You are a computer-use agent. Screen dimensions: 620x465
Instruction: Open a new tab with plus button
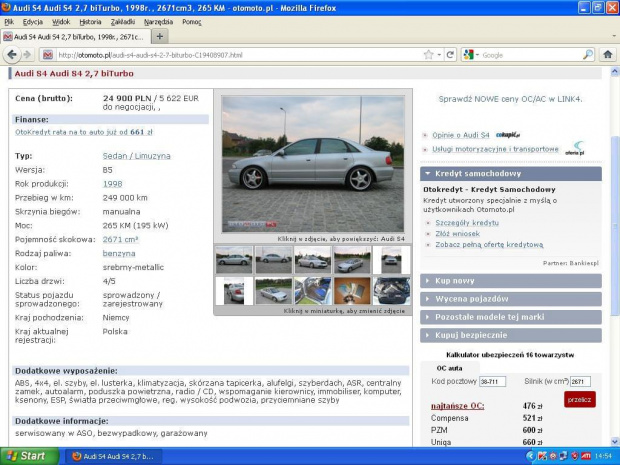pos(159,36)
